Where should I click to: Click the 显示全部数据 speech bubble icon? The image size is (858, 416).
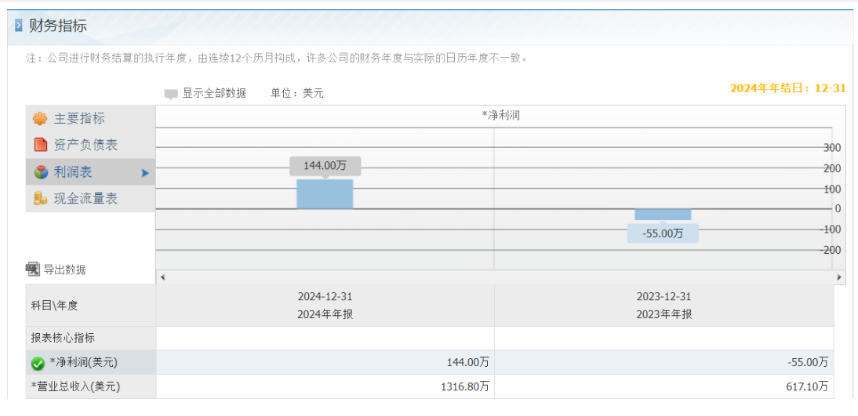[171, 94]
